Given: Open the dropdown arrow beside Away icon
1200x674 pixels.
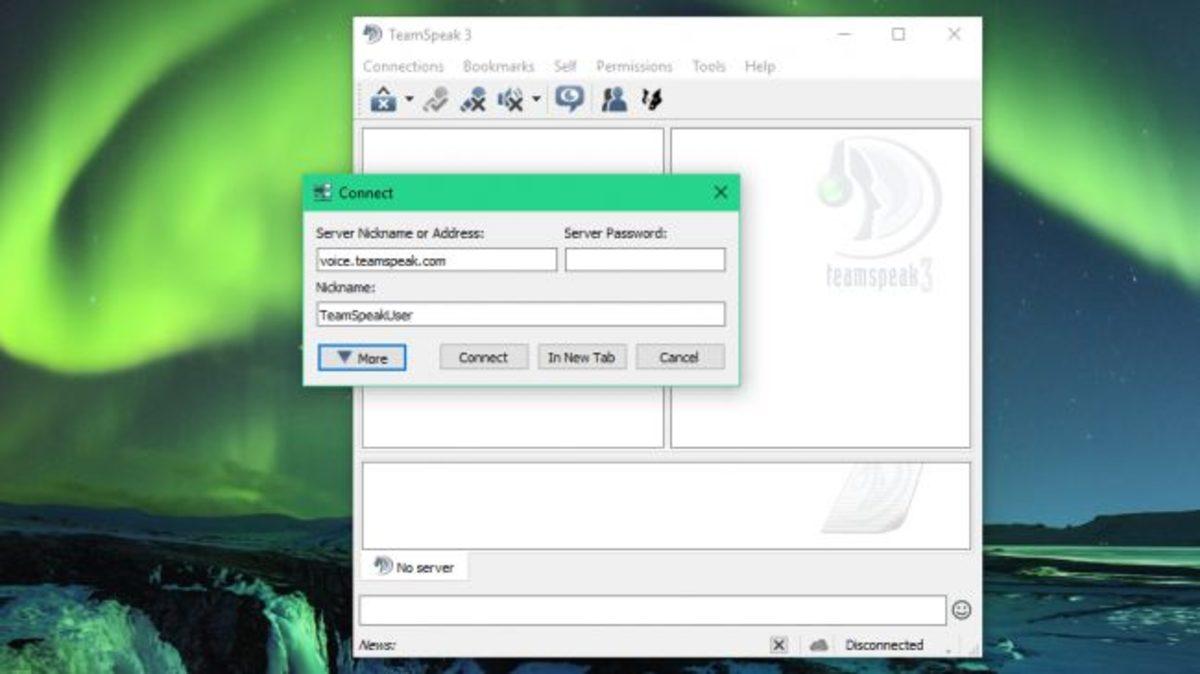Looking at the screenshot, I should click(x=409, y=99).
